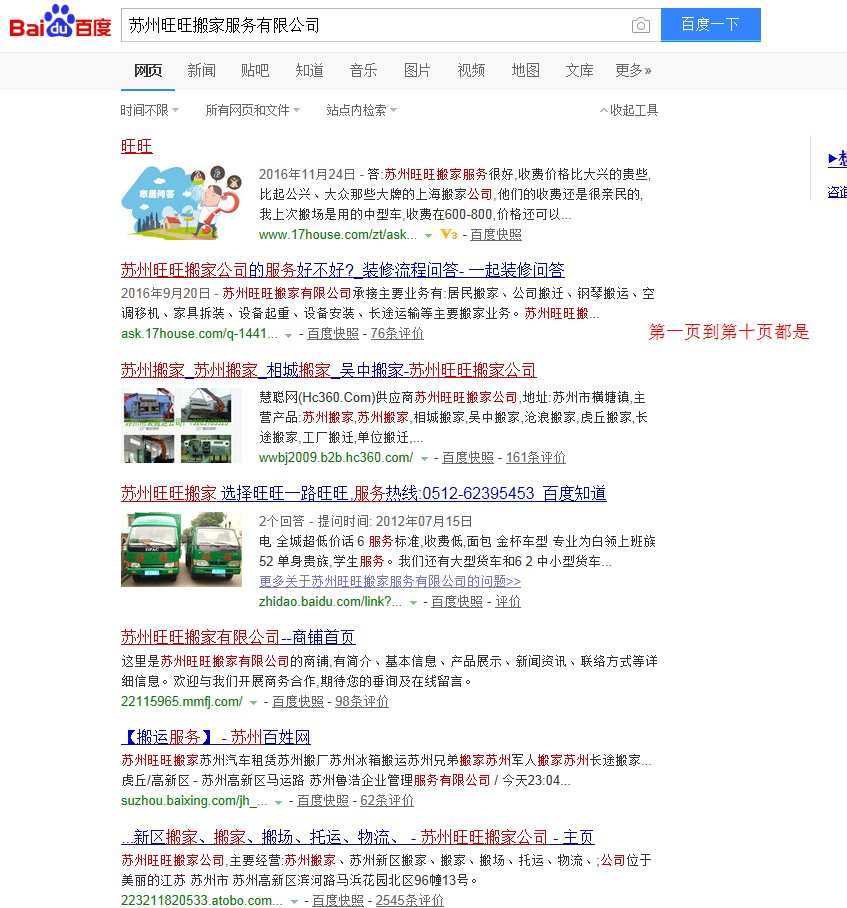The width and height of the screenshot is (847, 908).
Task: Expand the 站点内检索 dropdown
Action: [362, 110]
